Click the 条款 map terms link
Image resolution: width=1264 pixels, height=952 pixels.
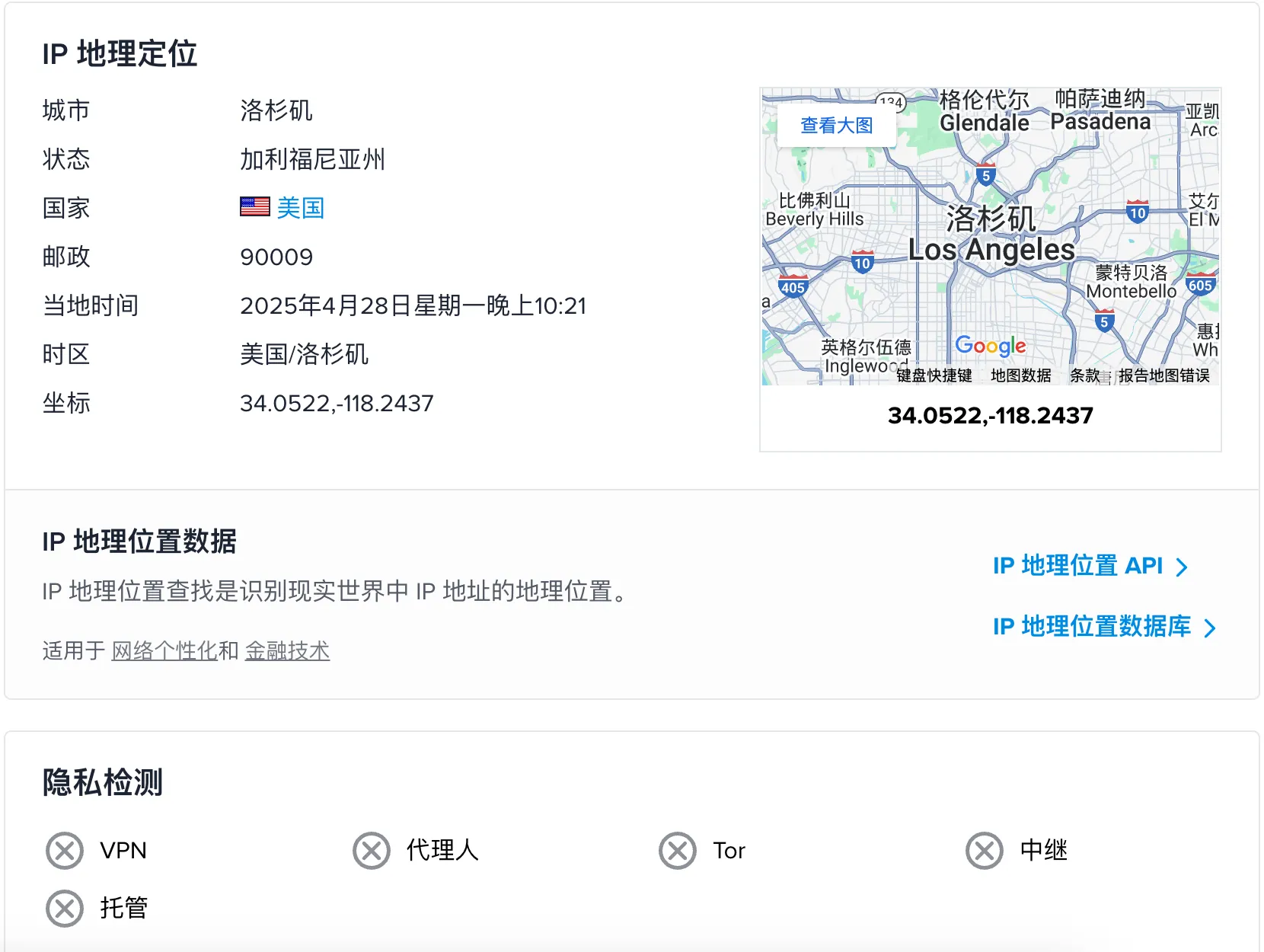pos(1085,375)
